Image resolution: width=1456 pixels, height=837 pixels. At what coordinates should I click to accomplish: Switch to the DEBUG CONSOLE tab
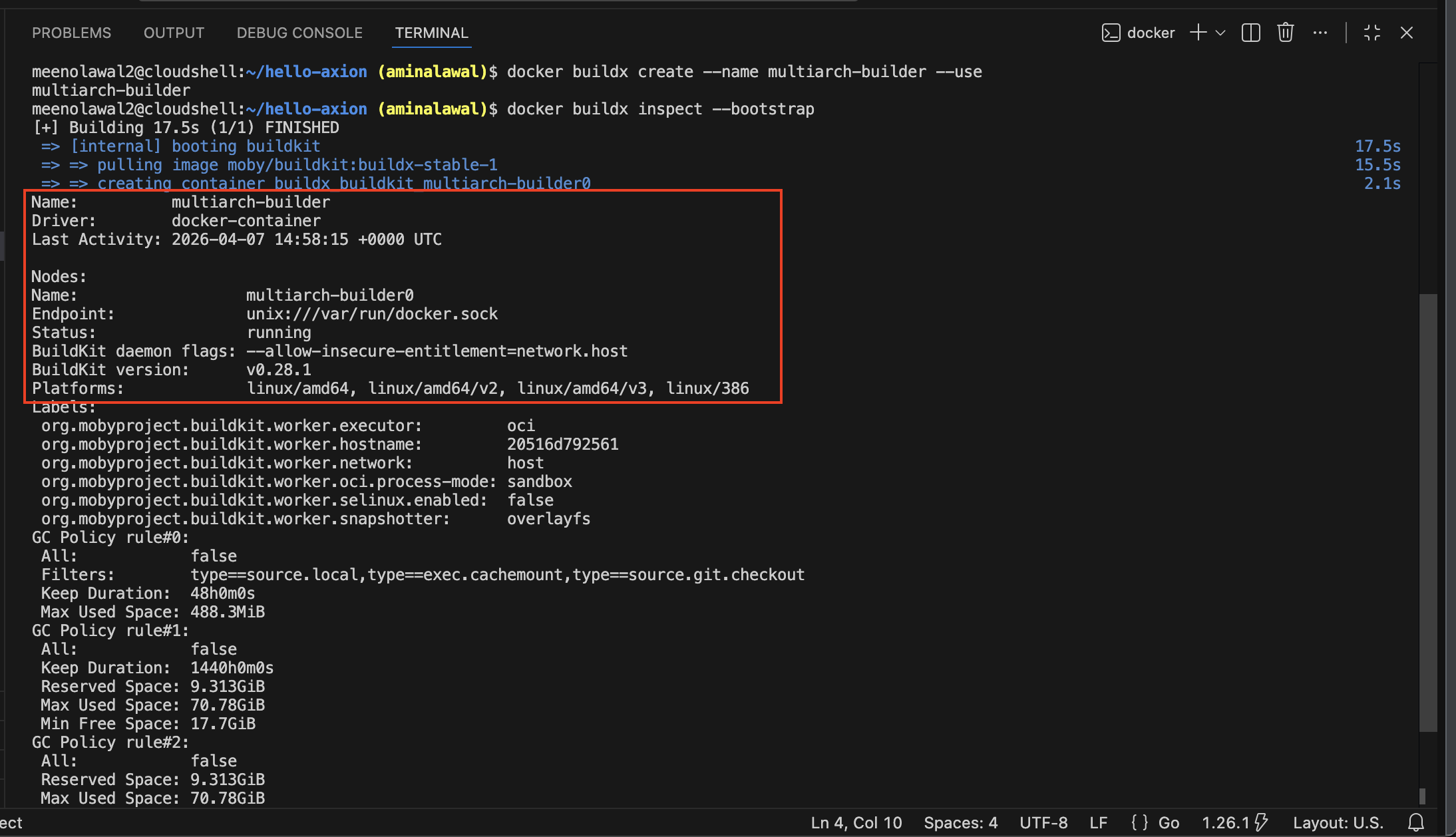click(299, 33)
